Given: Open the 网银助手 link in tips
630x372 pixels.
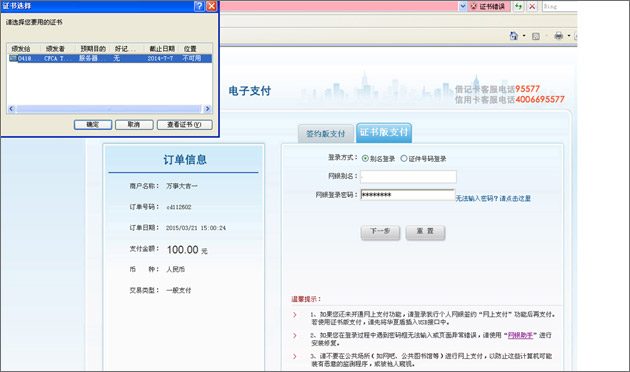Looking at the screenshot, I should (520, 335).
